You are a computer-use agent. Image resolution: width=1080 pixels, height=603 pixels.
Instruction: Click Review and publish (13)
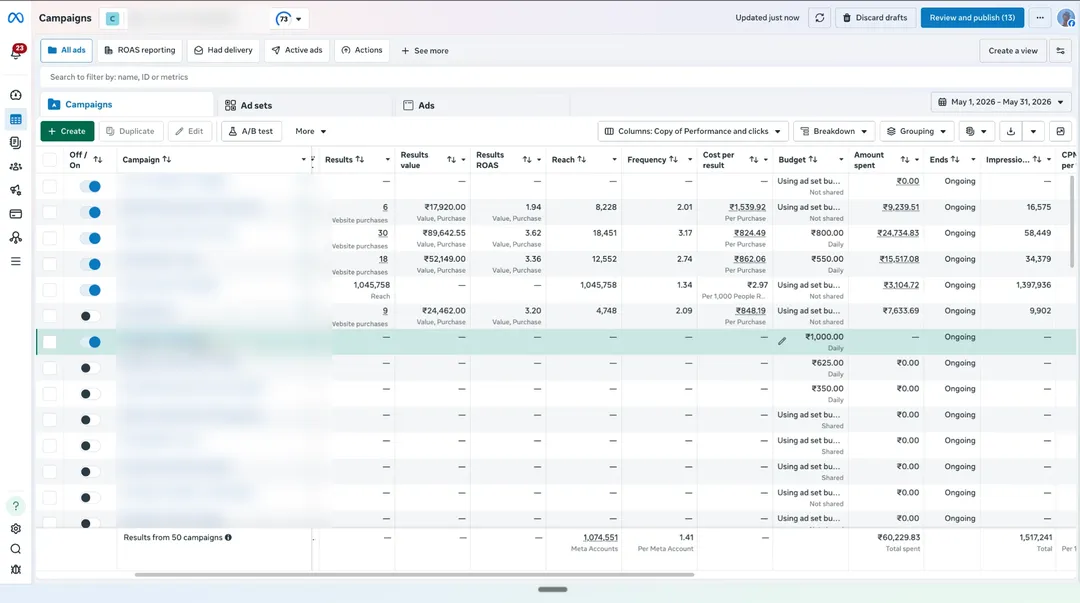pos(972,18)
